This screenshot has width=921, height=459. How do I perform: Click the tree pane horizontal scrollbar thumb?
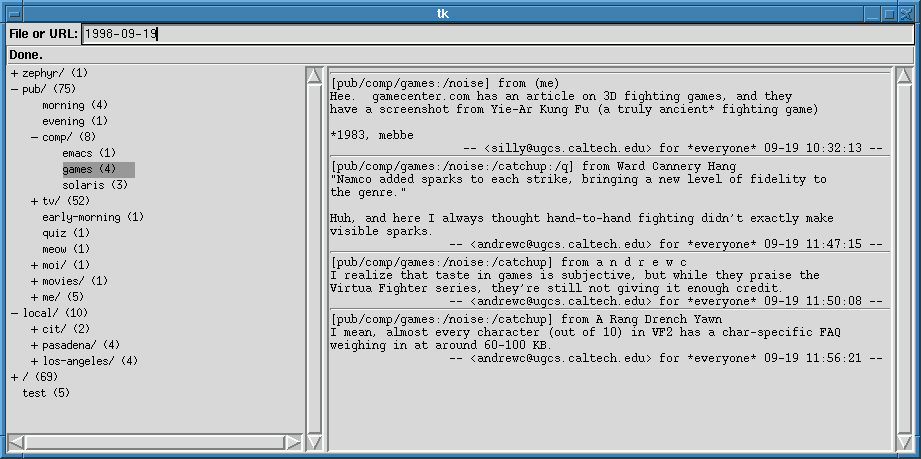click(x=154, y=442)
